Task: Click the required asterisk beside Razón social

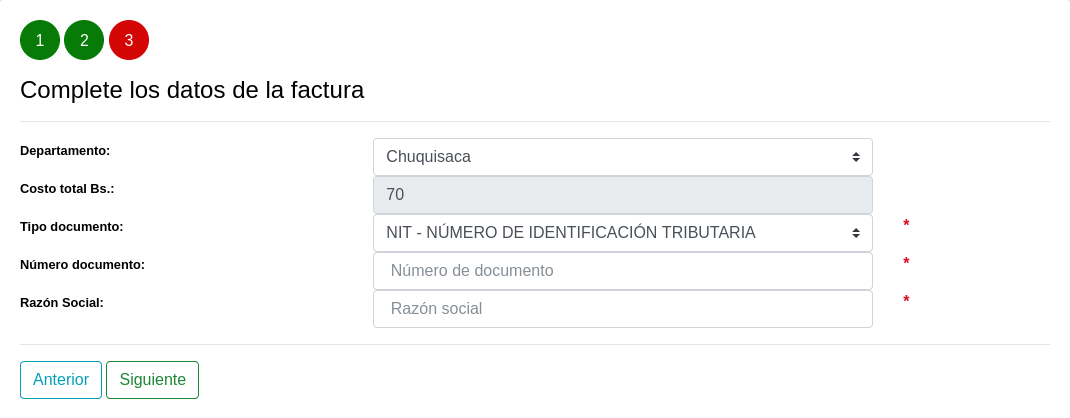Action: coord(906,301)
